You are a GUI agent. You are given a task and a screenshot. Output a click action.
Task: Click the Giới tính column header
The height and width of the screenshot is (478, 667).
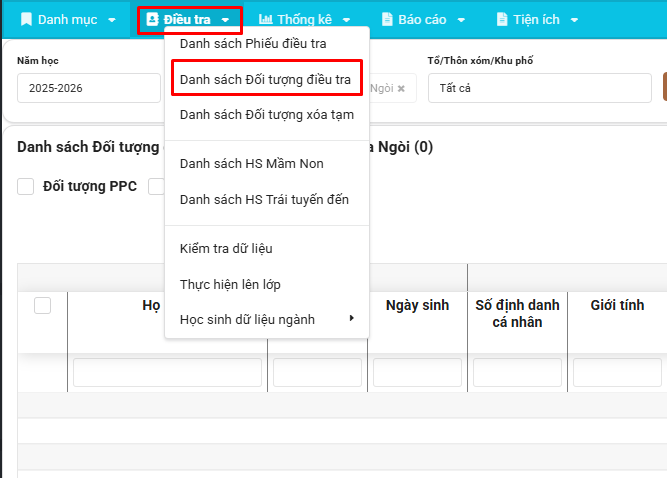point(617,305)
